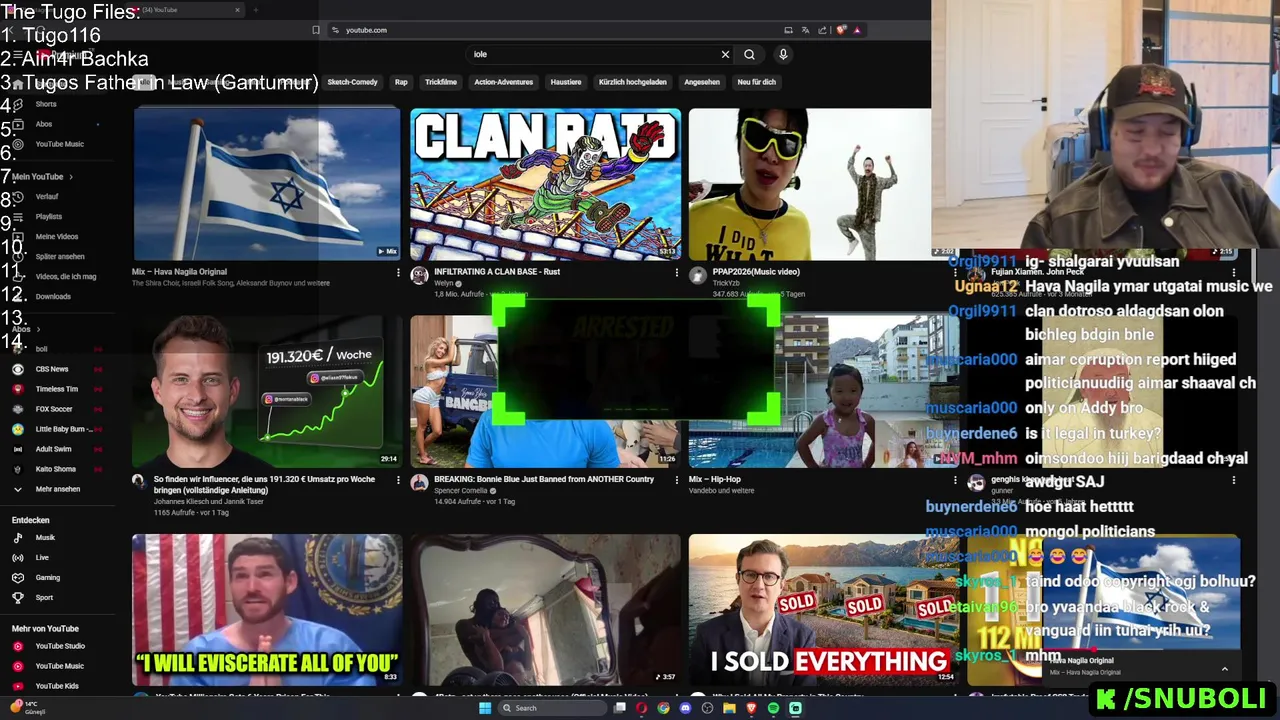Open Spotify from the taskbar
This screenshot has height=720, width=1280.
[x=773, y=708]
